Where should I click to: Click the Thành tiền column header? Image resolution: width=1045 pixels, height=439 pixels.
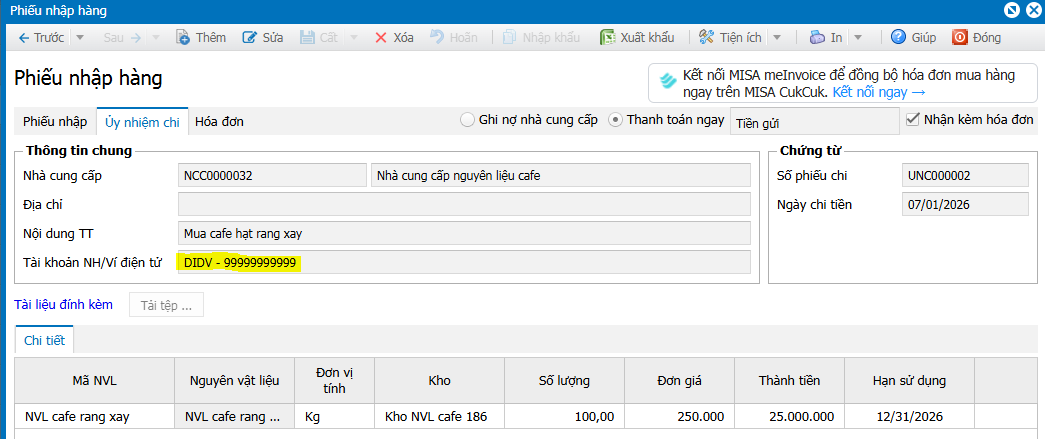point(789,381)
